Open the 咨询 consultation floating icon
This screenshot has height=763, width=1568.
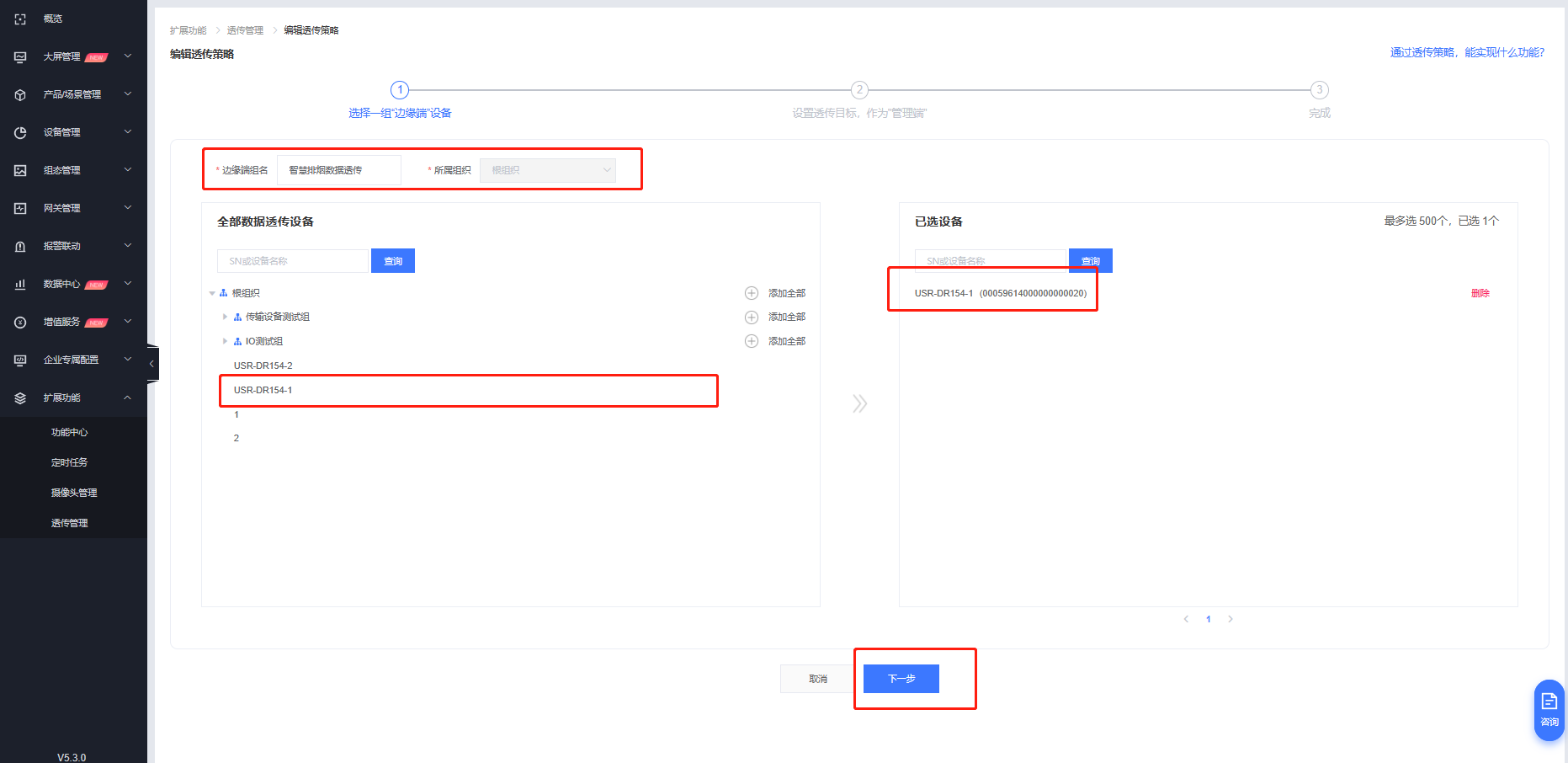coord(1549,709)
